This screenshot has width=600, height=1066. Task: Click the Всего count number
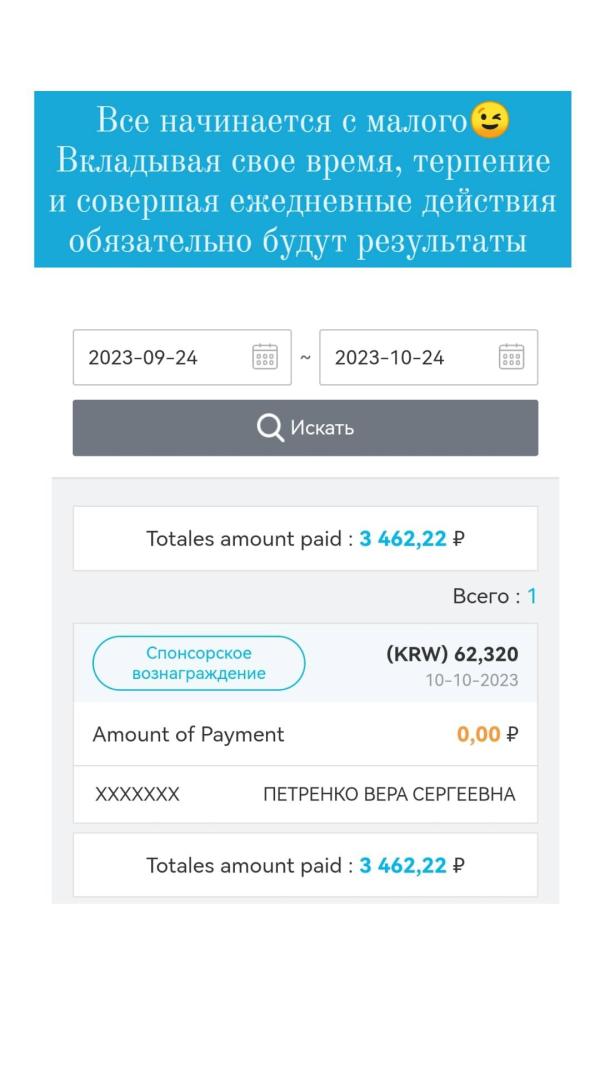(x=532, y=597)
